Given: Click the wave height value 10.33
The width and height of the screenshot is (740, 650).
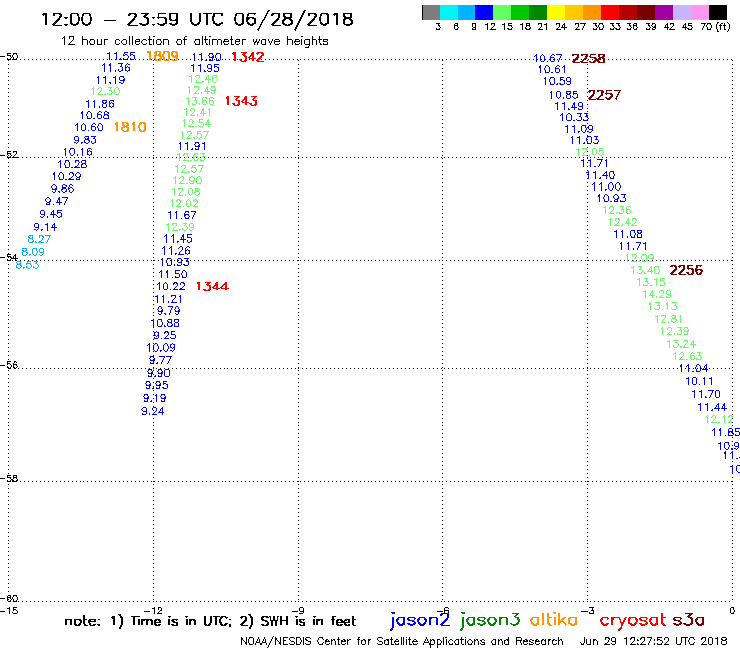Looking at the screenshot, I should pos(574,117).
